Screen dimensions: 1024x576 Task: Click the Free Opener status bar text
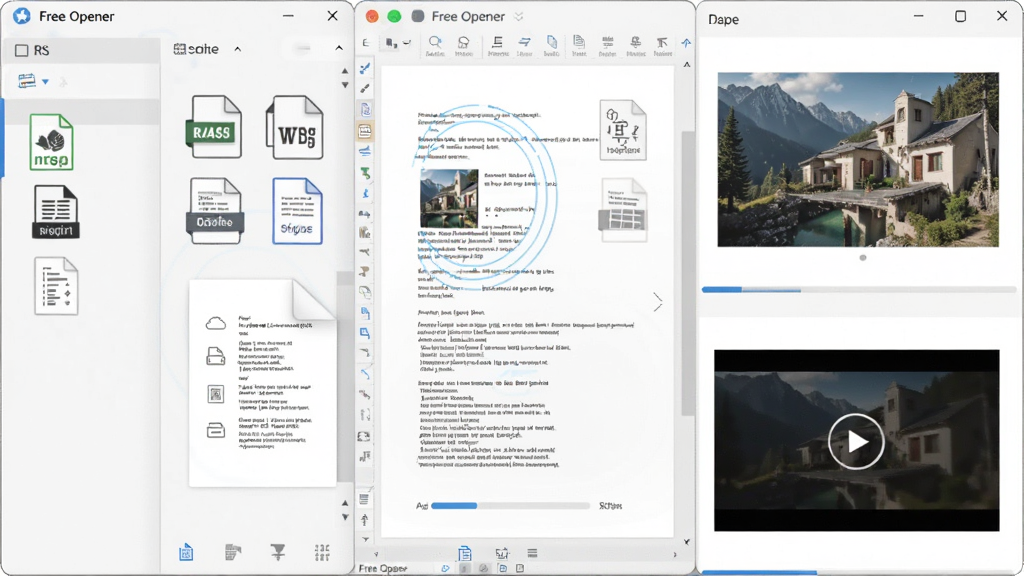[x=383, y=569]
